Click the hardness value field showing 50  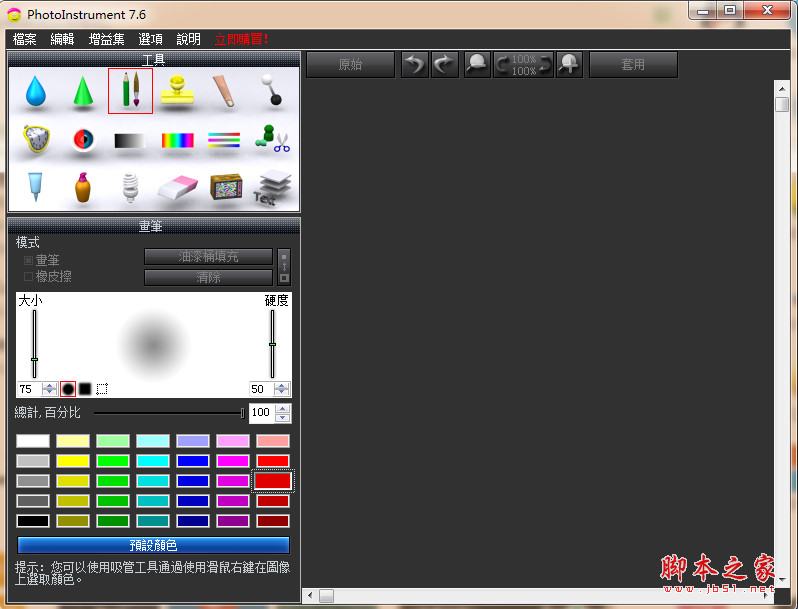(262, 389)
